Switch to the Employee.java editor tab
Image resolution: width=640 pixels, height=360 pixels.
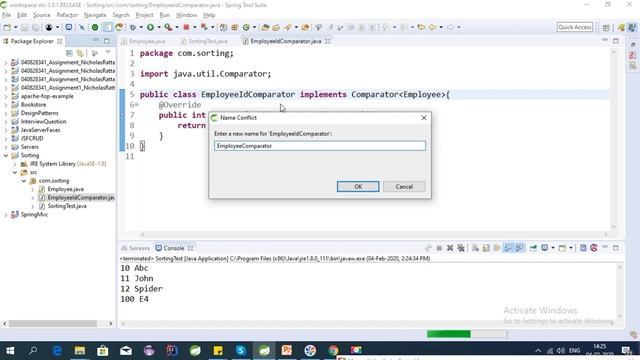point(147,41)
